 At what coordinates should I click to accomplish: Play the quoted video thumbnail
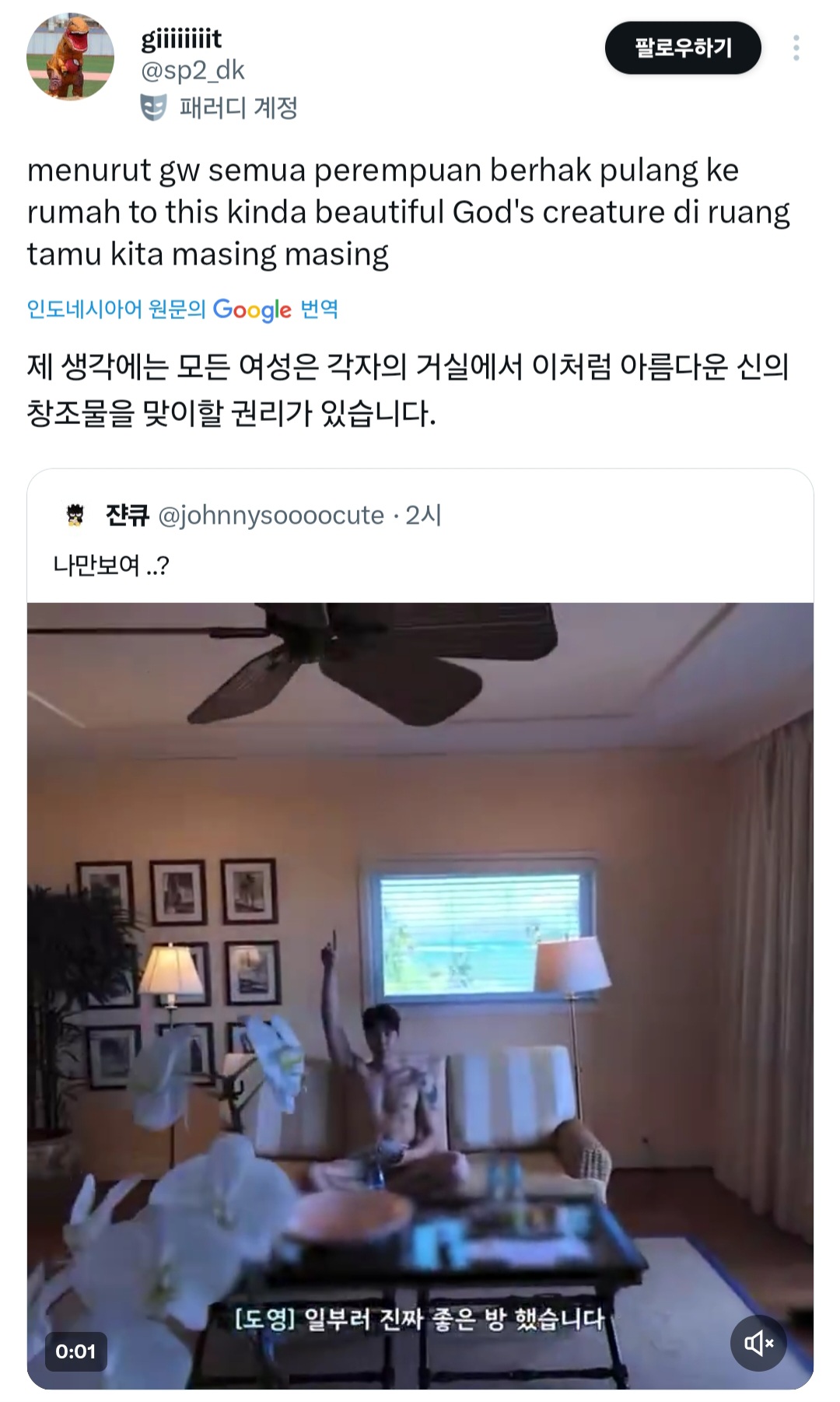[420, 996]
